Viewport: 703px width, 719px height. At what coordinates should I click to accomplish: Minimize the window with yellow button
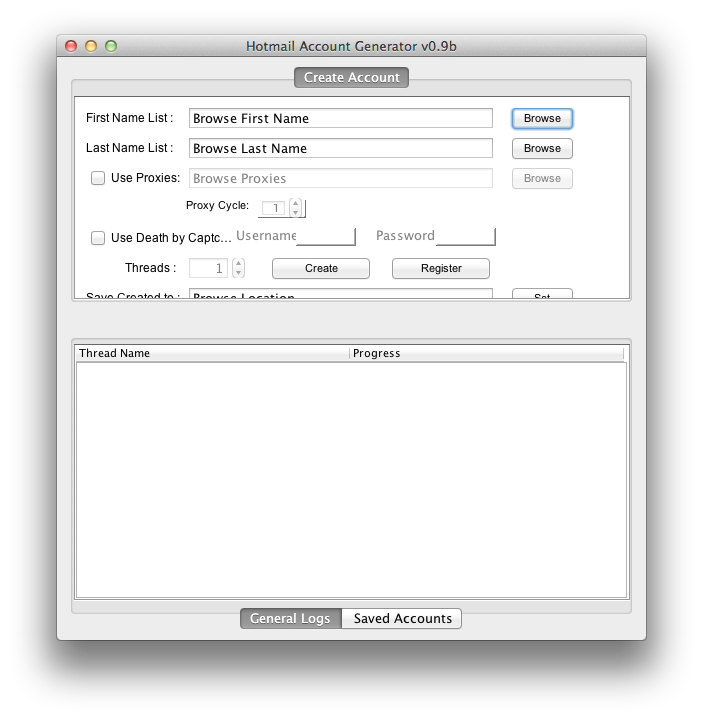tap(91, 46)
